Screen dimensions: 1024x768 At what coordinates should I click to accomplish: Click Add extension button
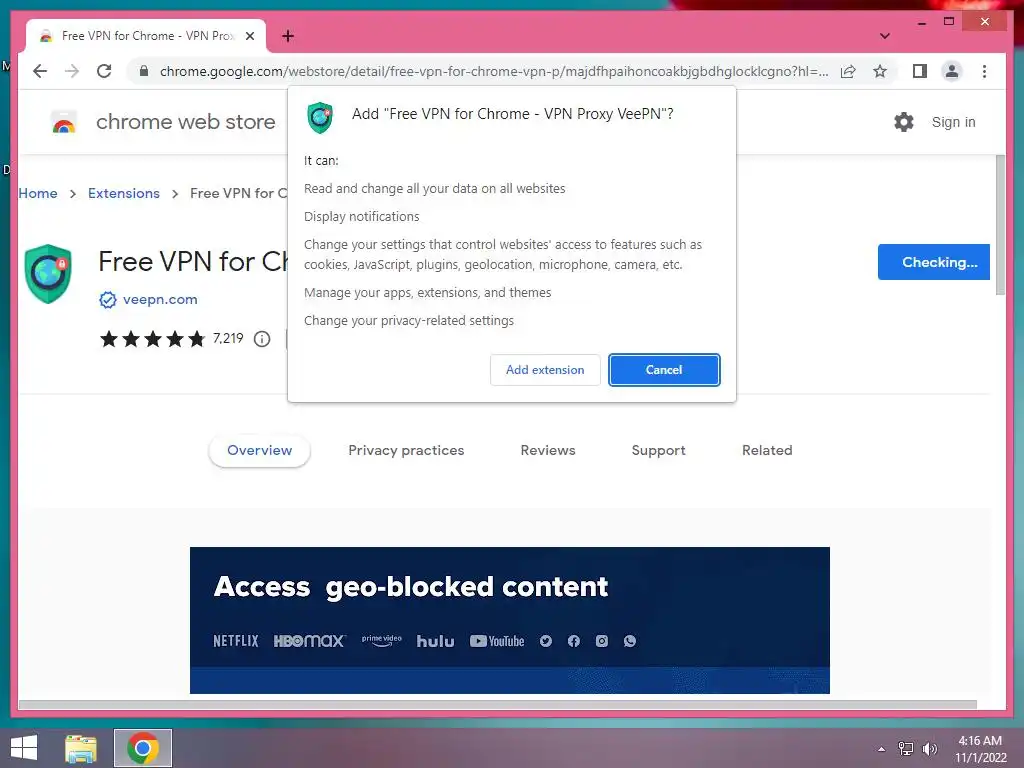pyautogui.click(x=545, y=370)
